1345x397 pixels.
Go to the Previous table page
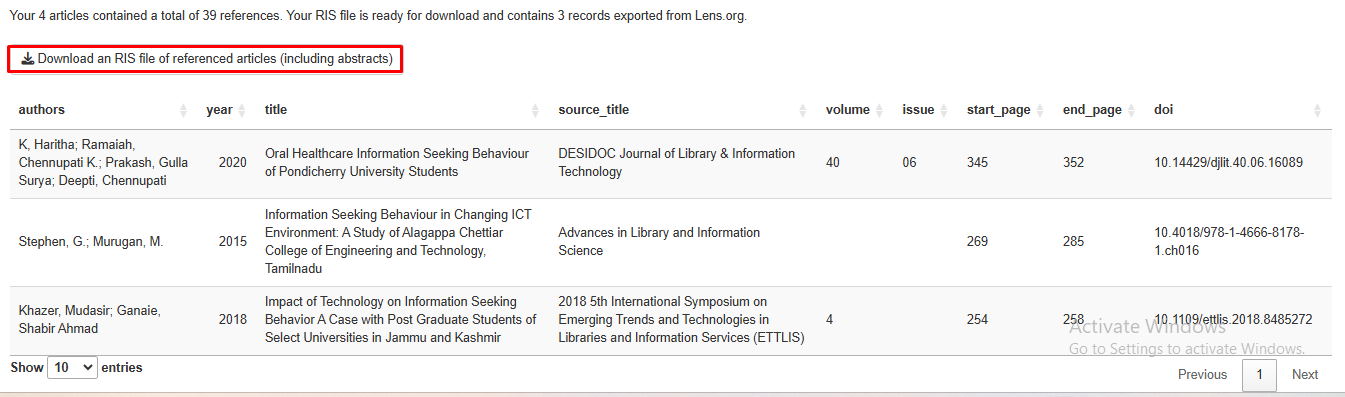point(1202,375)
